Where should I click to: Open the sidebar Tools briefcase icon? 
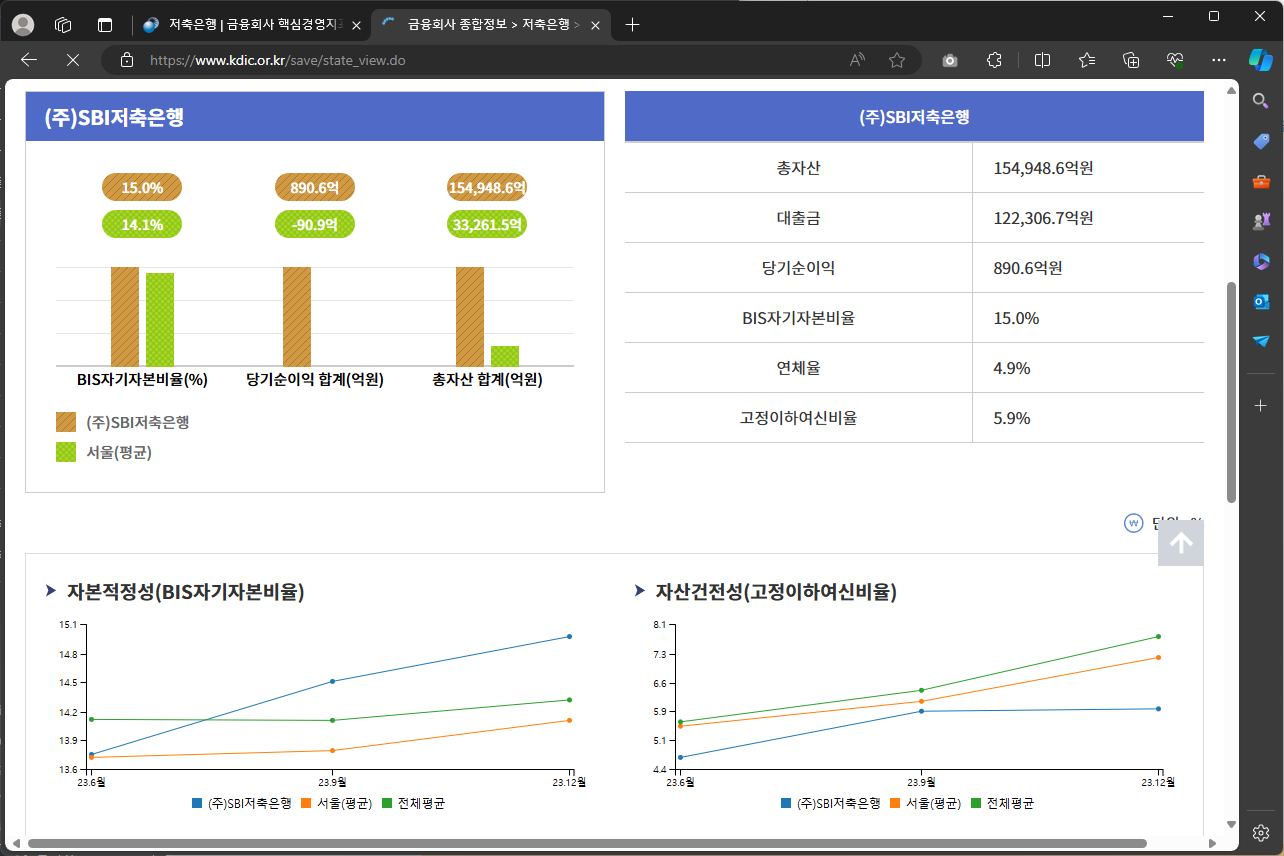pyautogui.click(x=1261, y=181)
